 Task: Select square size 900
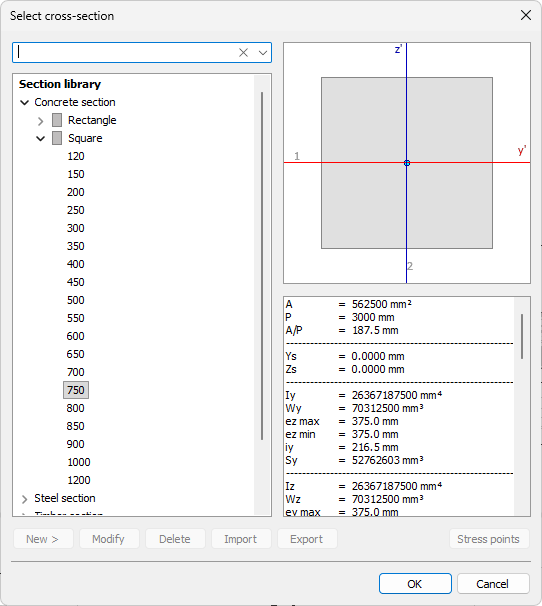[76, 444]
